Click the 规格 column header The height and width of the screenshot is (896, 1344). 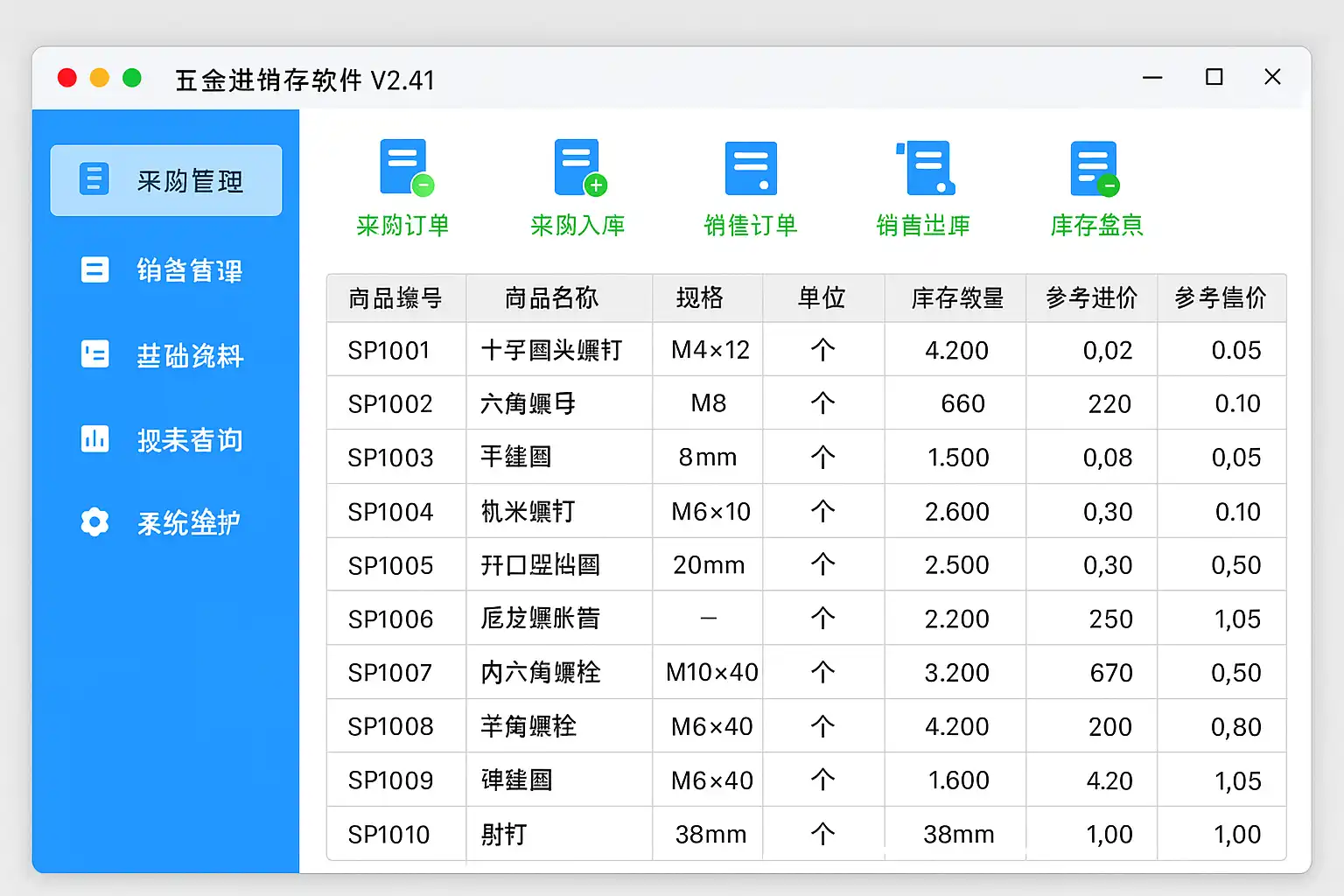[x=699, y=298]
